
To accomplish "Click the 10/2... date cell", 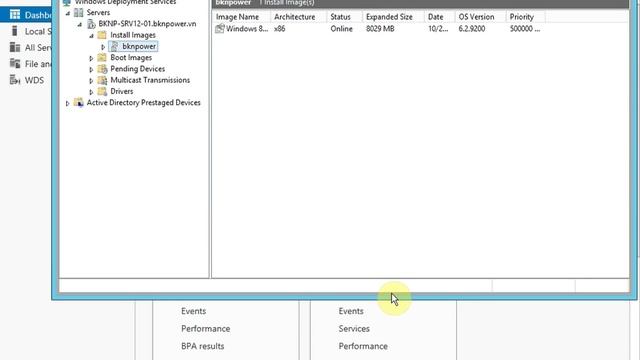I will click(x=438, y=29).
